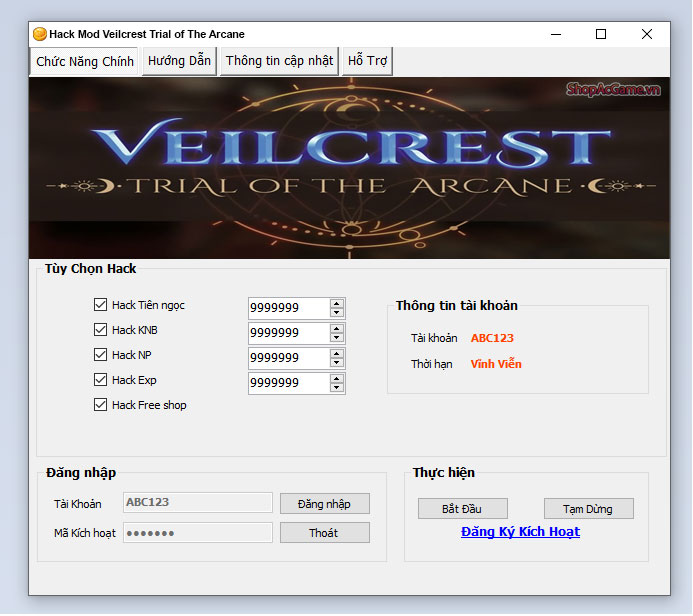Click the Mã Kích hoạt password field

[198, 533]
